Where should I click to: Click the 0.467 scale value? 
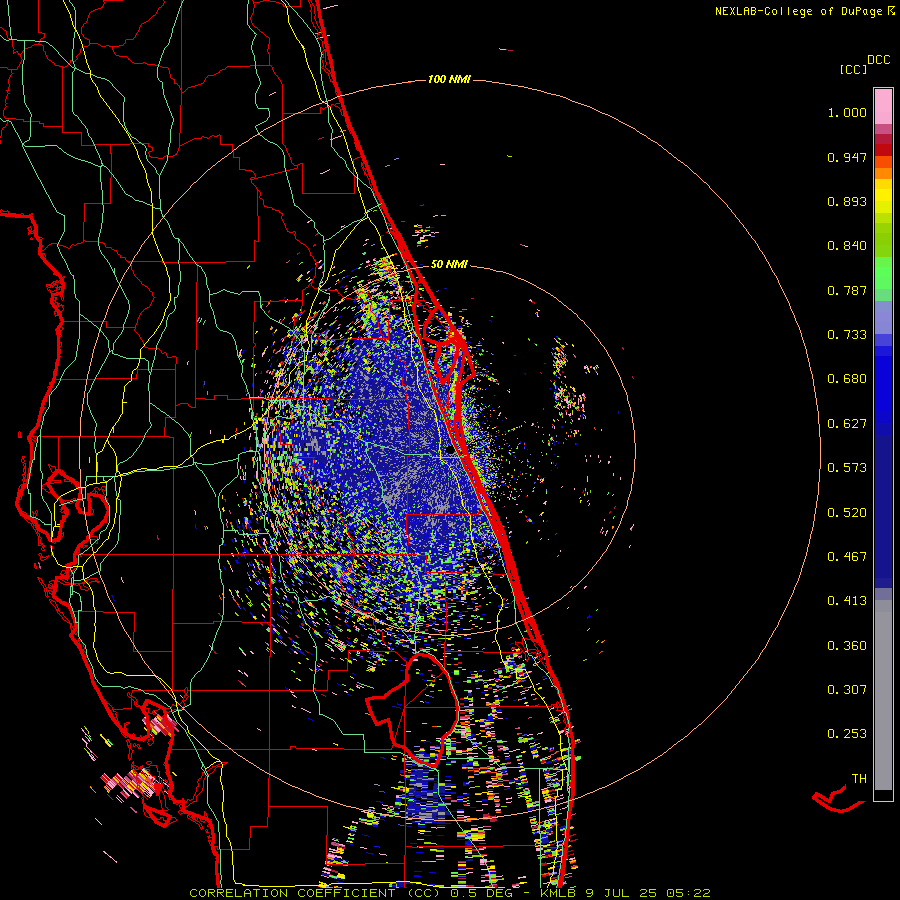click(x=847, y=556)
